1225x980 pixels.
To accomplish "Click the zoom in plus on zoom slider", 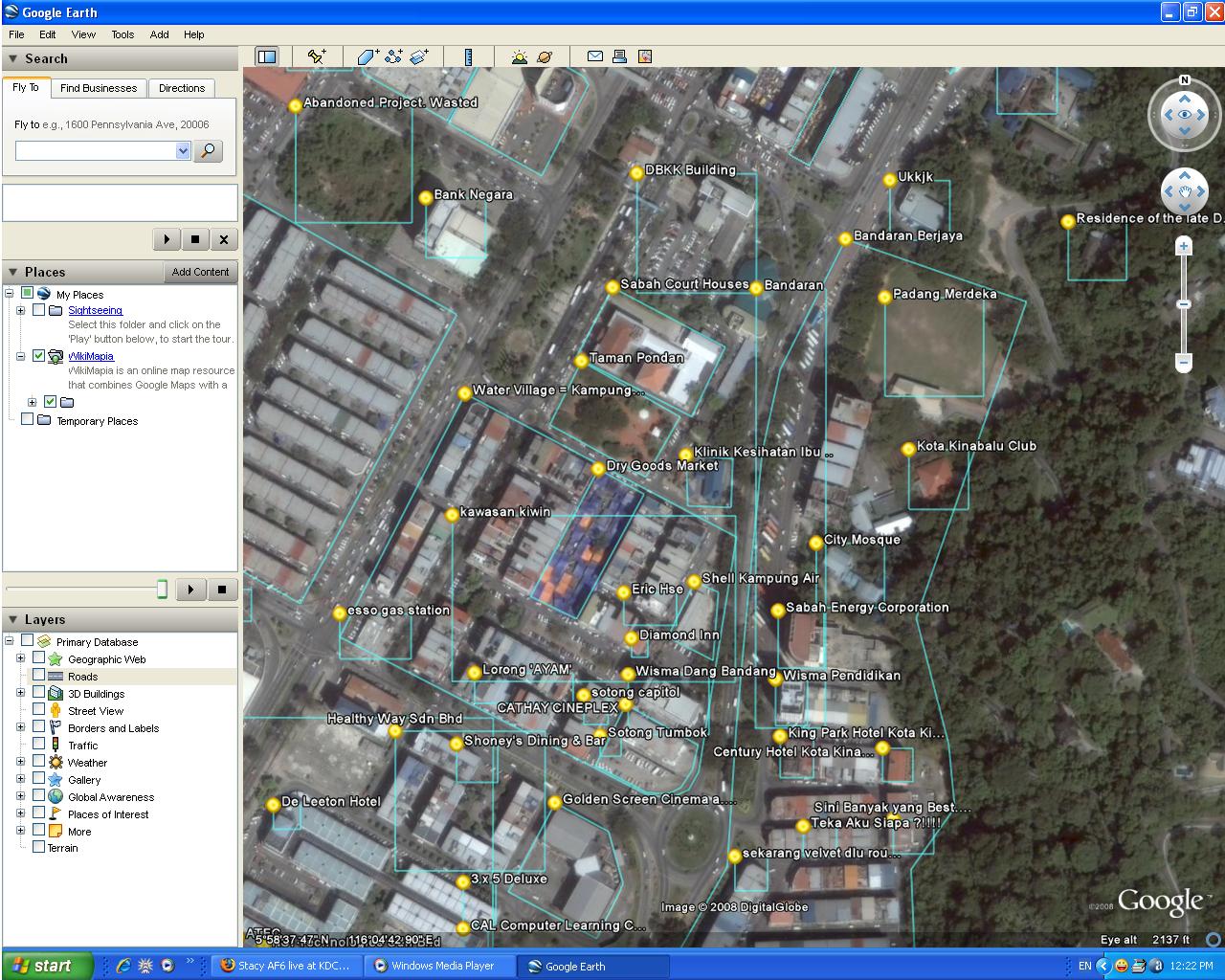I will coord(1184,247).
